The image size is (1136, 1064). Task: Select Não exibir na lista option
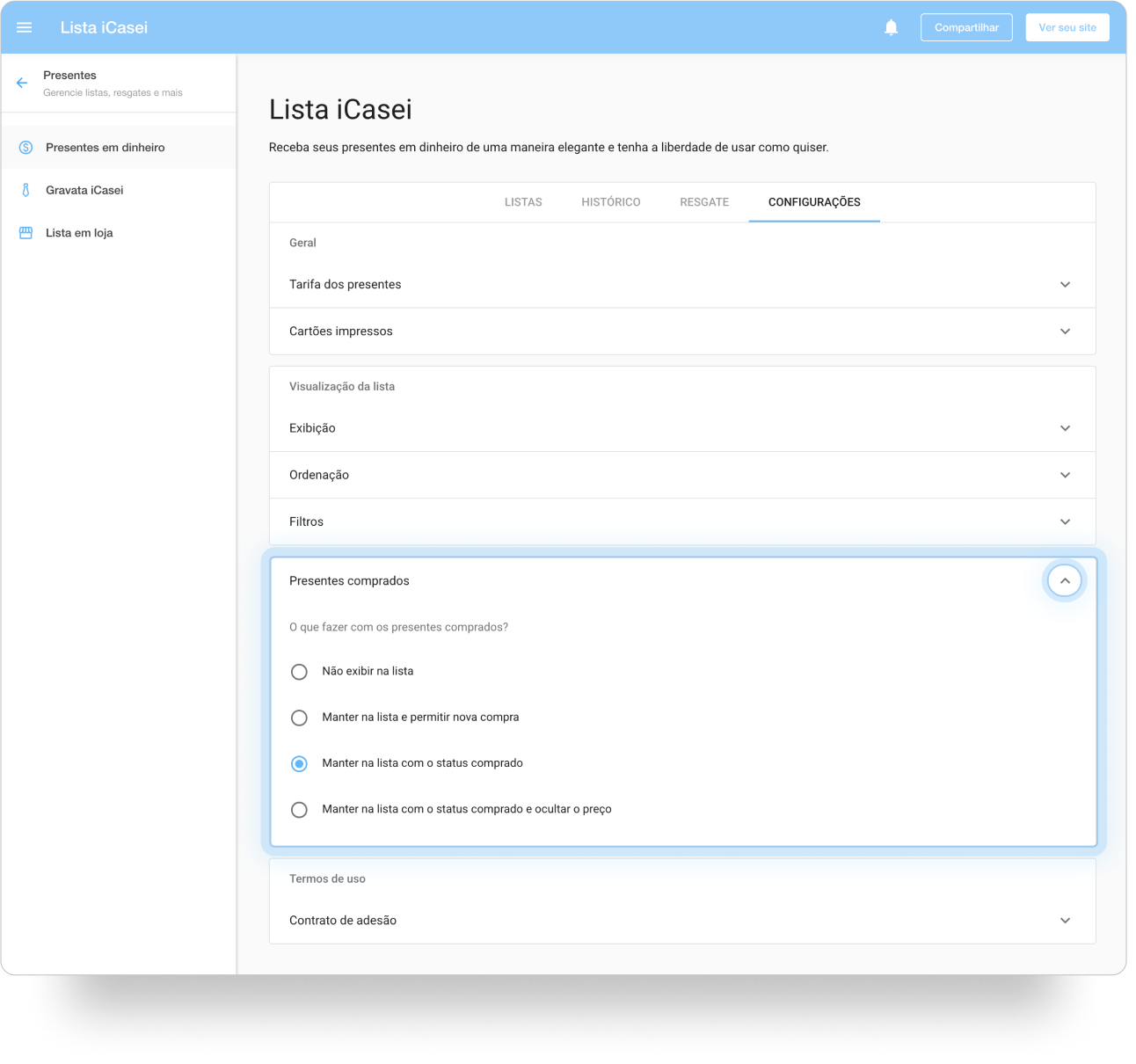[x=299, y=672]
